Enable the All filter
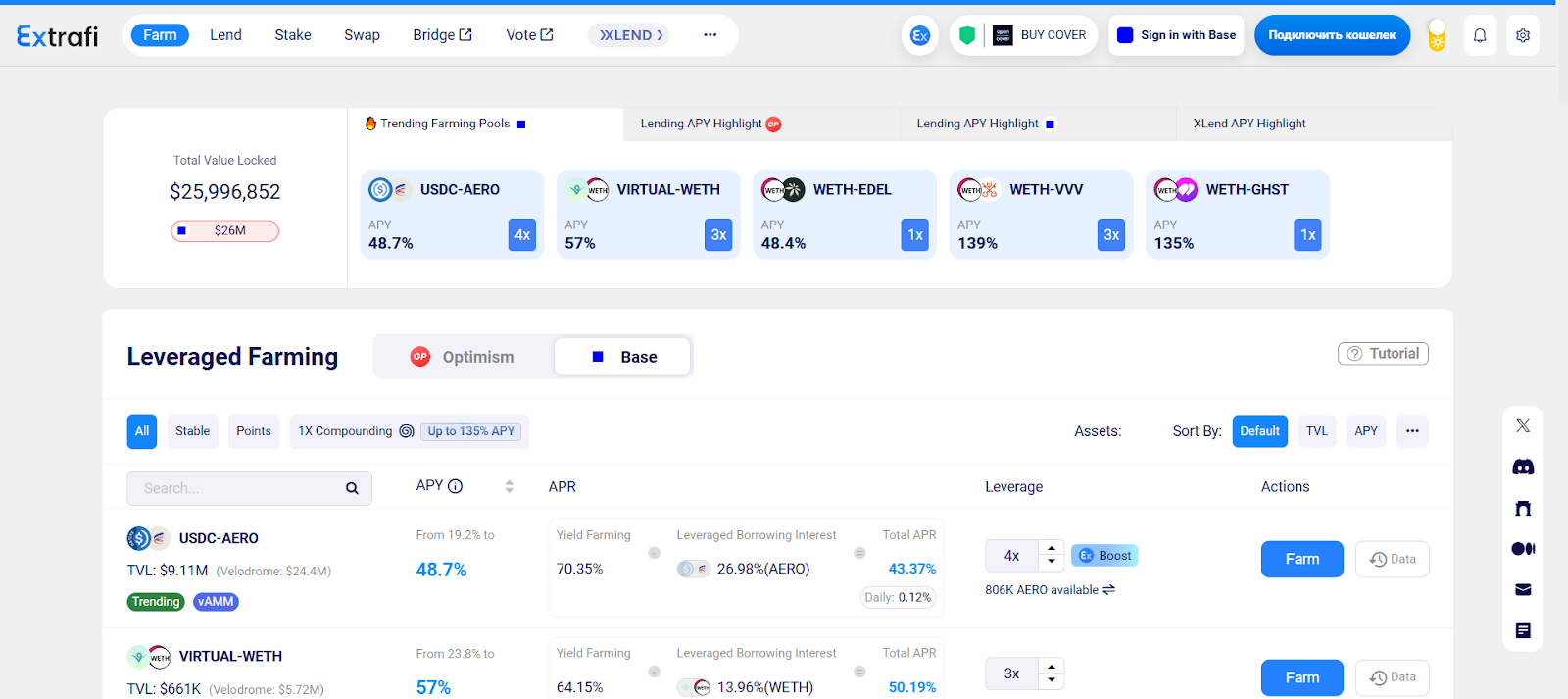Image resolution: width=1568 pixels, height=699 pixels. 142,431
